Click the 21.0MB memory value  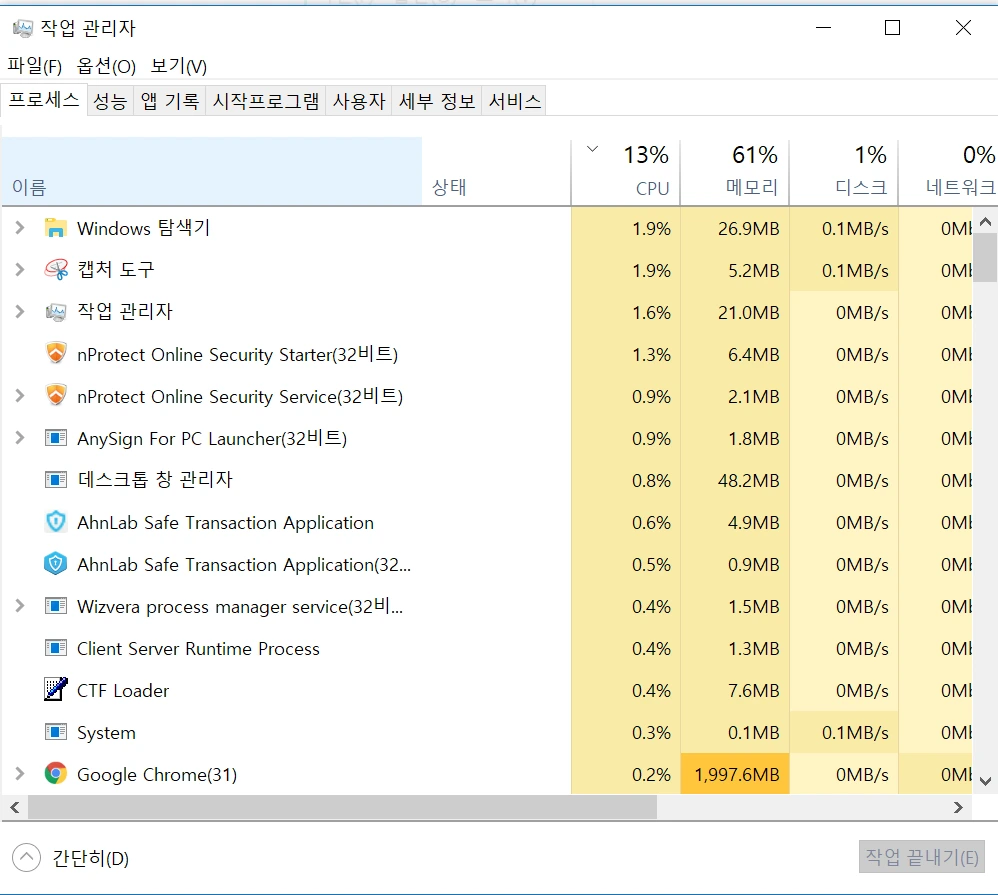click(x=748, y=313)
